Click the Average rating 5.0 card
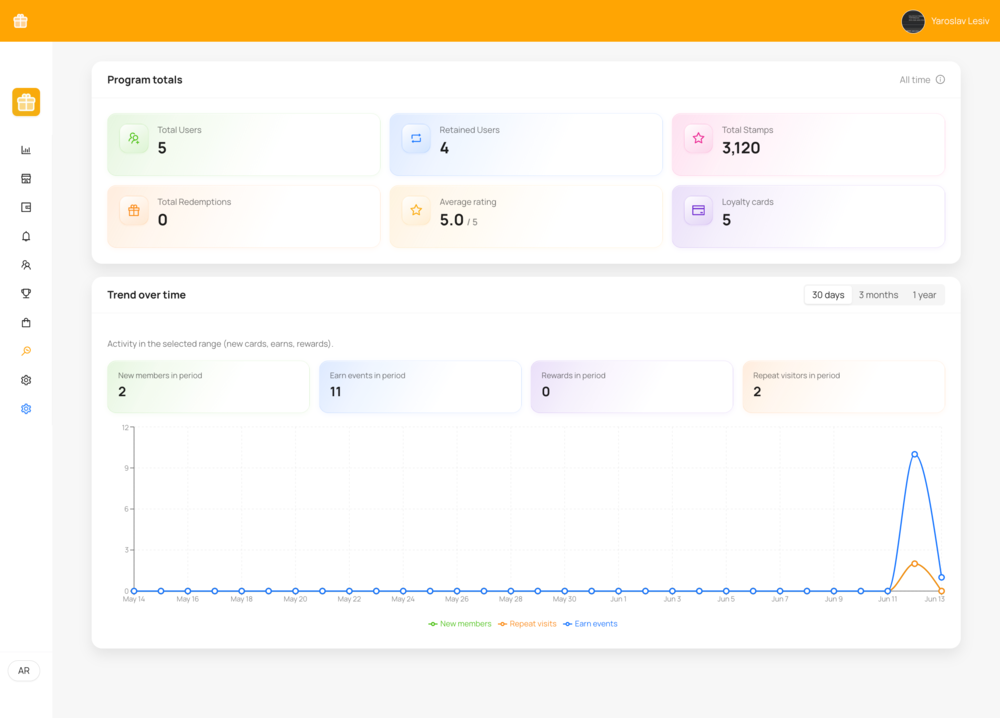The height and width of the screenshot is (718, 1000). pyautogui.click(x=526, y=217)
